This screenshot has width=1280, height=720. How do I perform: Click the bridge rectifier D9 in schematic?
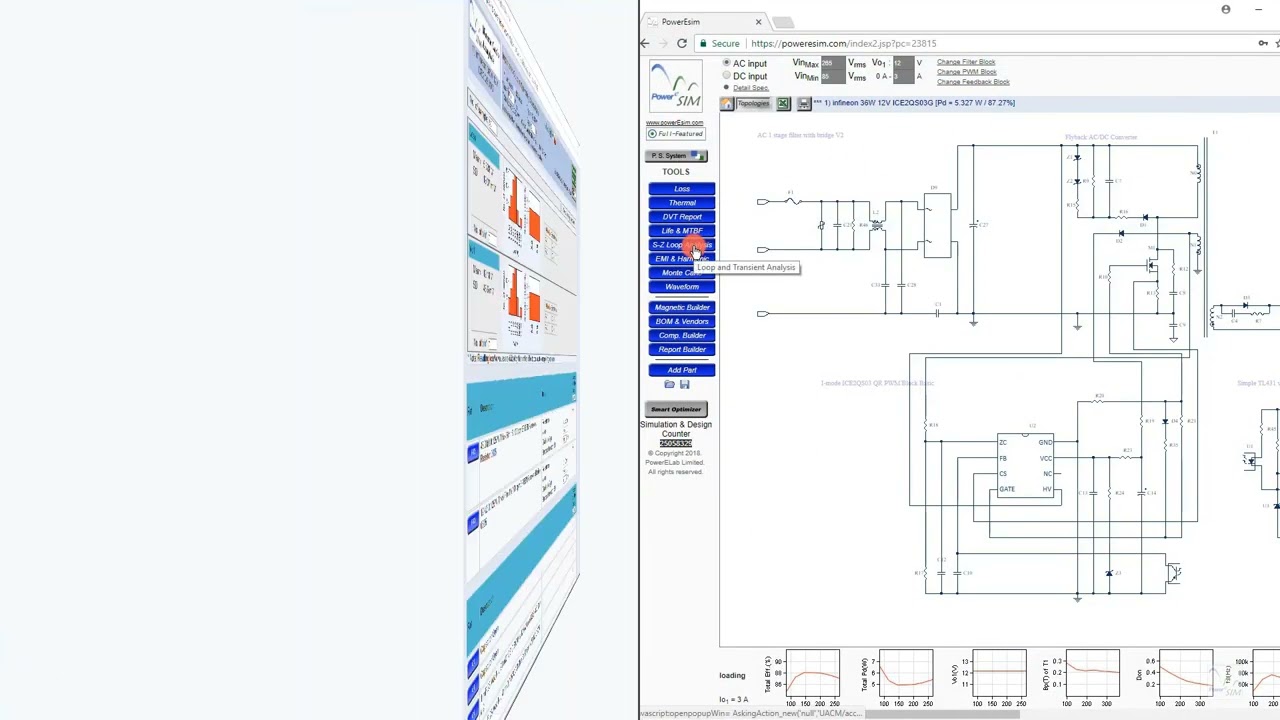coord(937,226)
